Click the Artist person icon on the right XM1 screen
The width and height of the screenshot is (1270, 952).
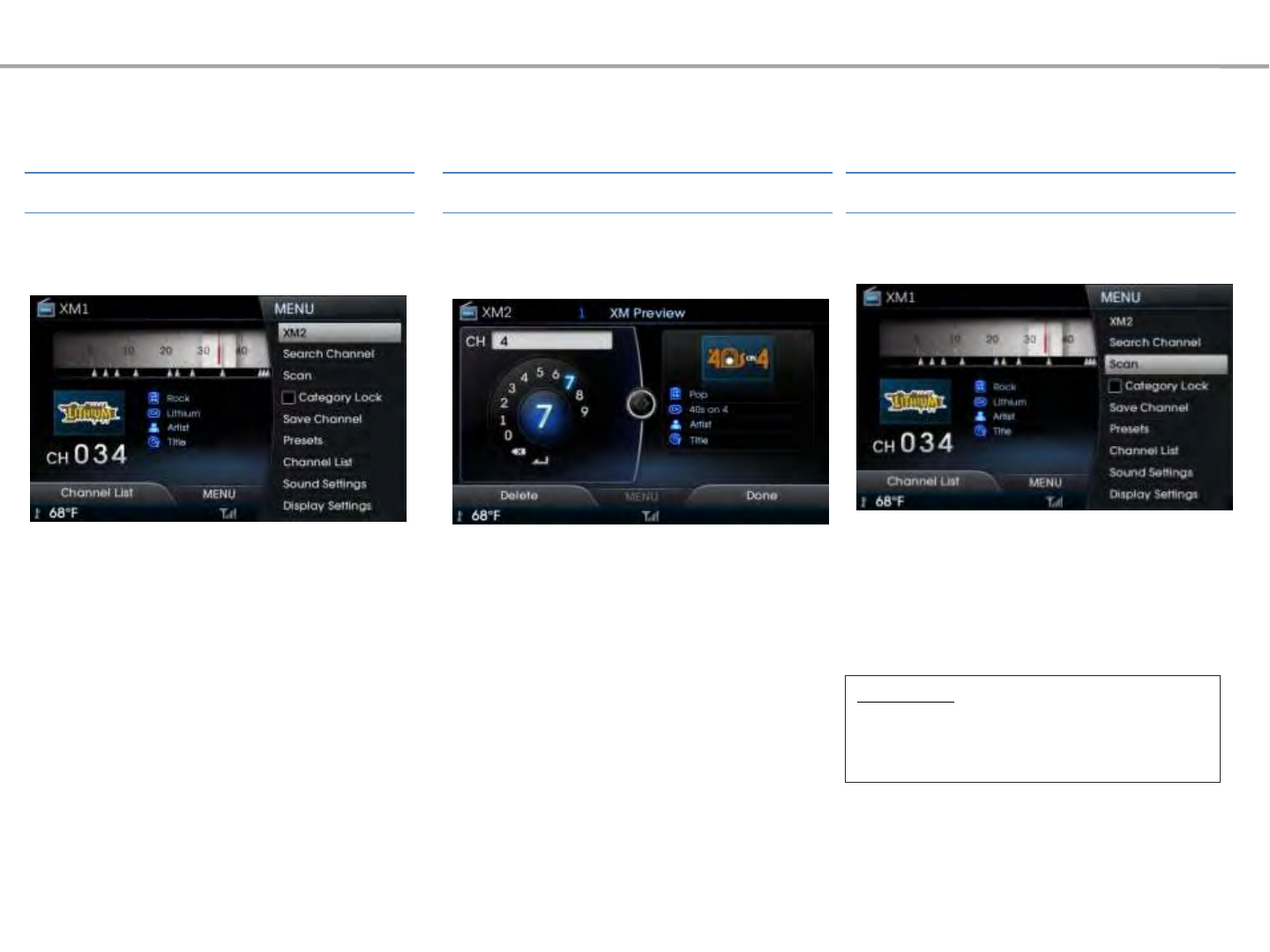980,416
